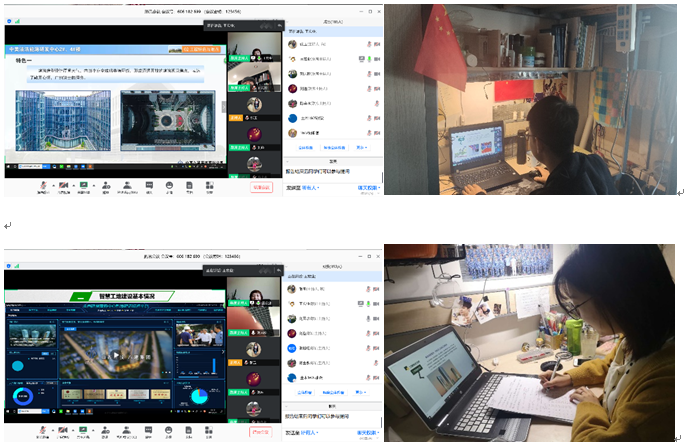Click the member list panel header in the top window
The width and height of the screenshot is (685, 446).
(334, 21)
